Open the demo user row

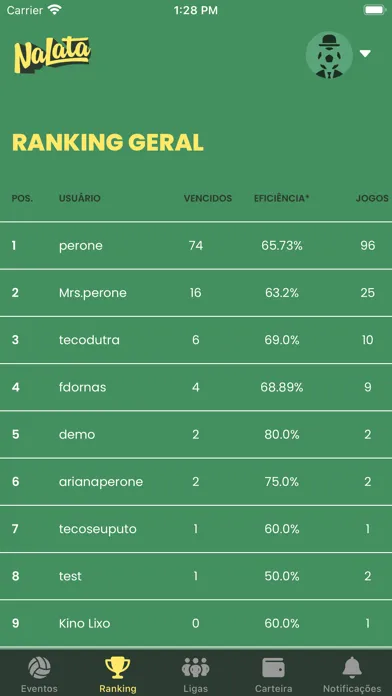[196, 435]
